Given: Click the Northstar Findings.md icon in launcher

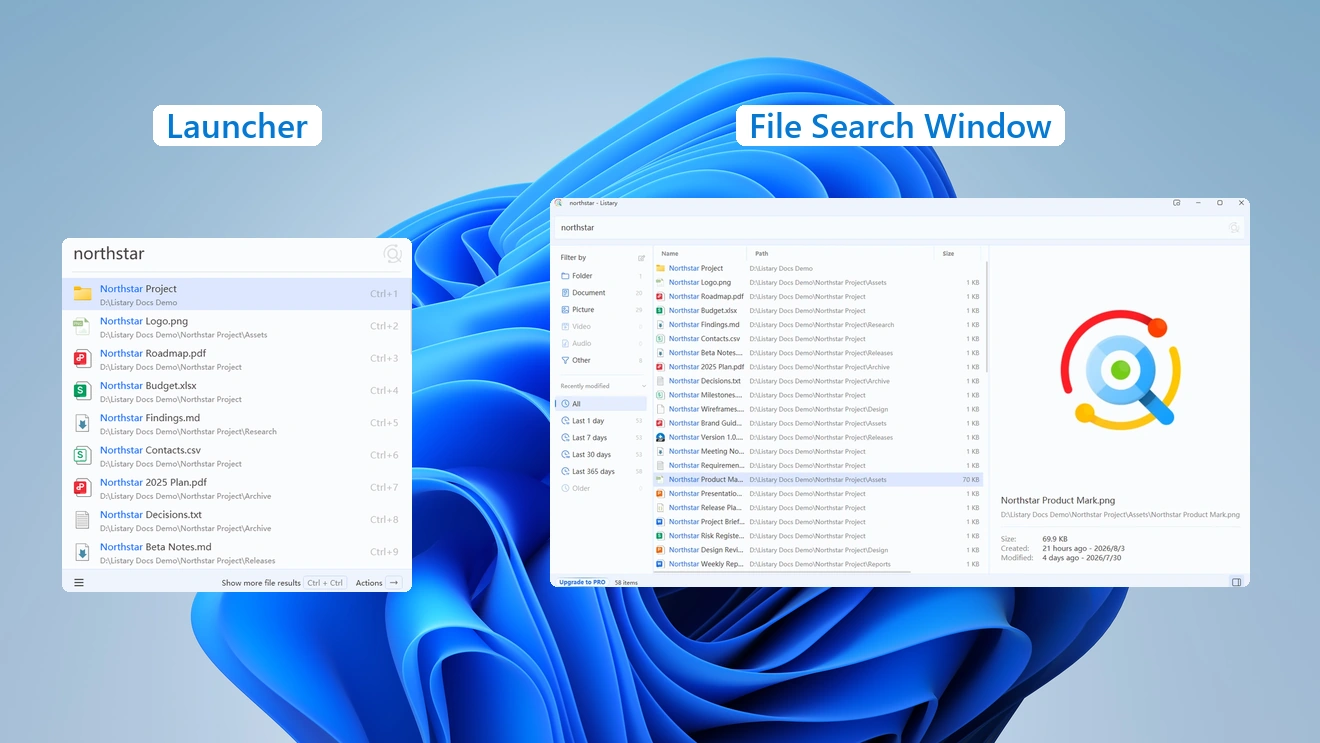Looking at the screenshot, I should [82, 423].
